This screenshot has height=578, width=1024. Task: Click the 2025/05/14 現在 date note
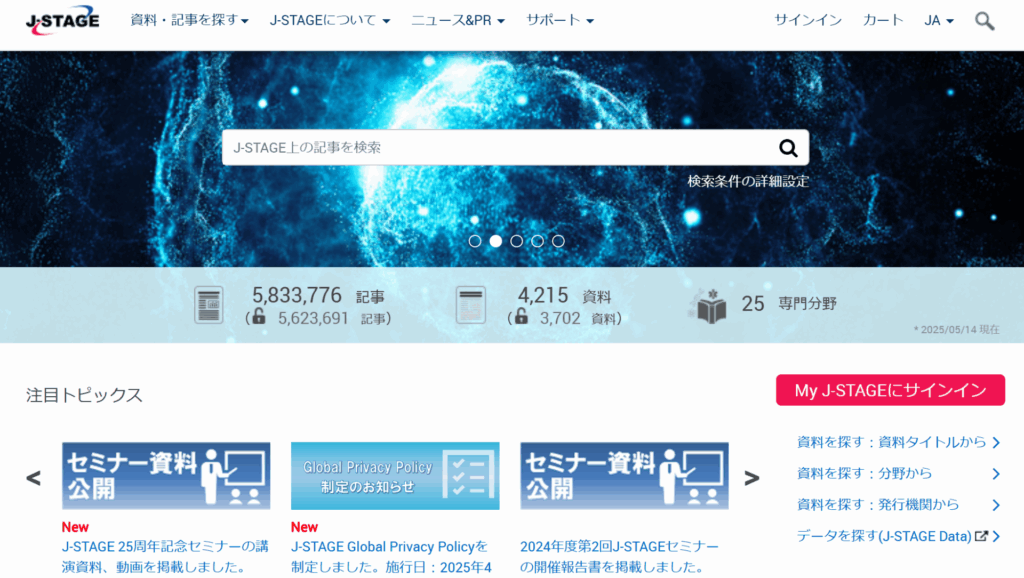click(956, 330)
